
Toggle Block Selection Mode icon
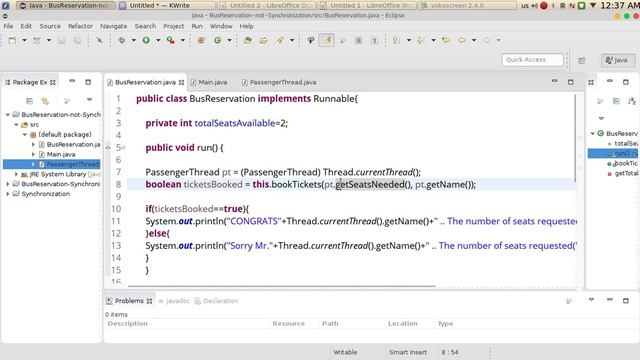point(358,40)
